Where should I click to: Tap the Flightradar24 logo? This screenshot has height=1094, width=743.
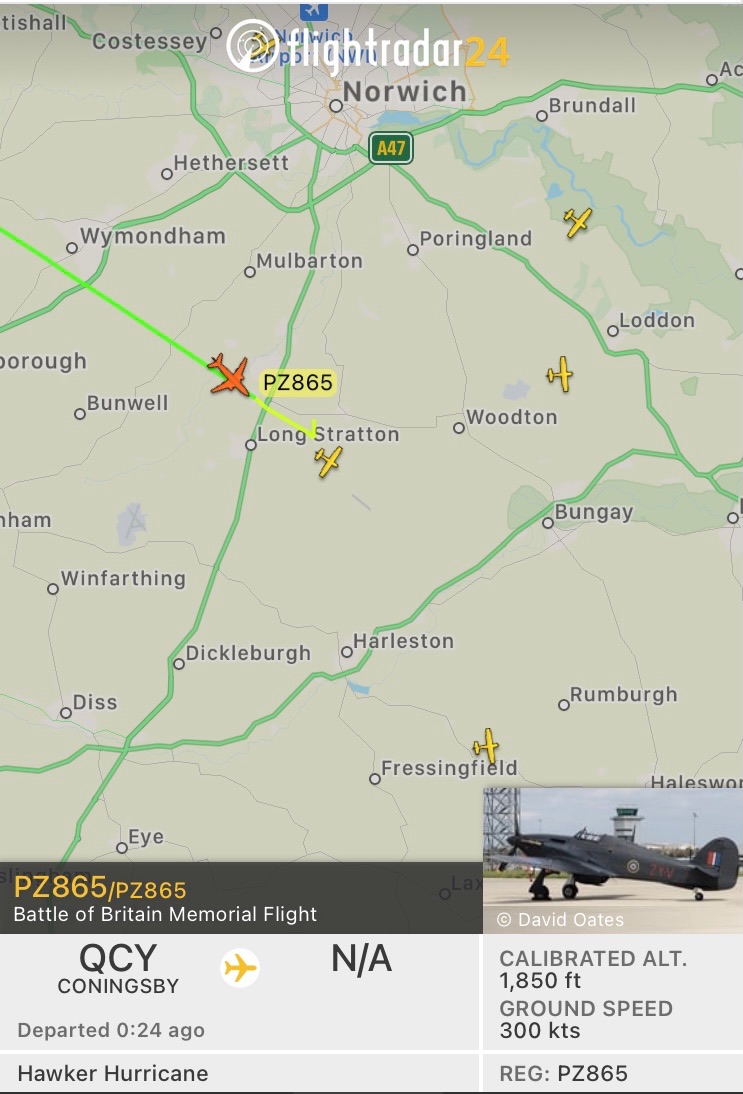368,47
